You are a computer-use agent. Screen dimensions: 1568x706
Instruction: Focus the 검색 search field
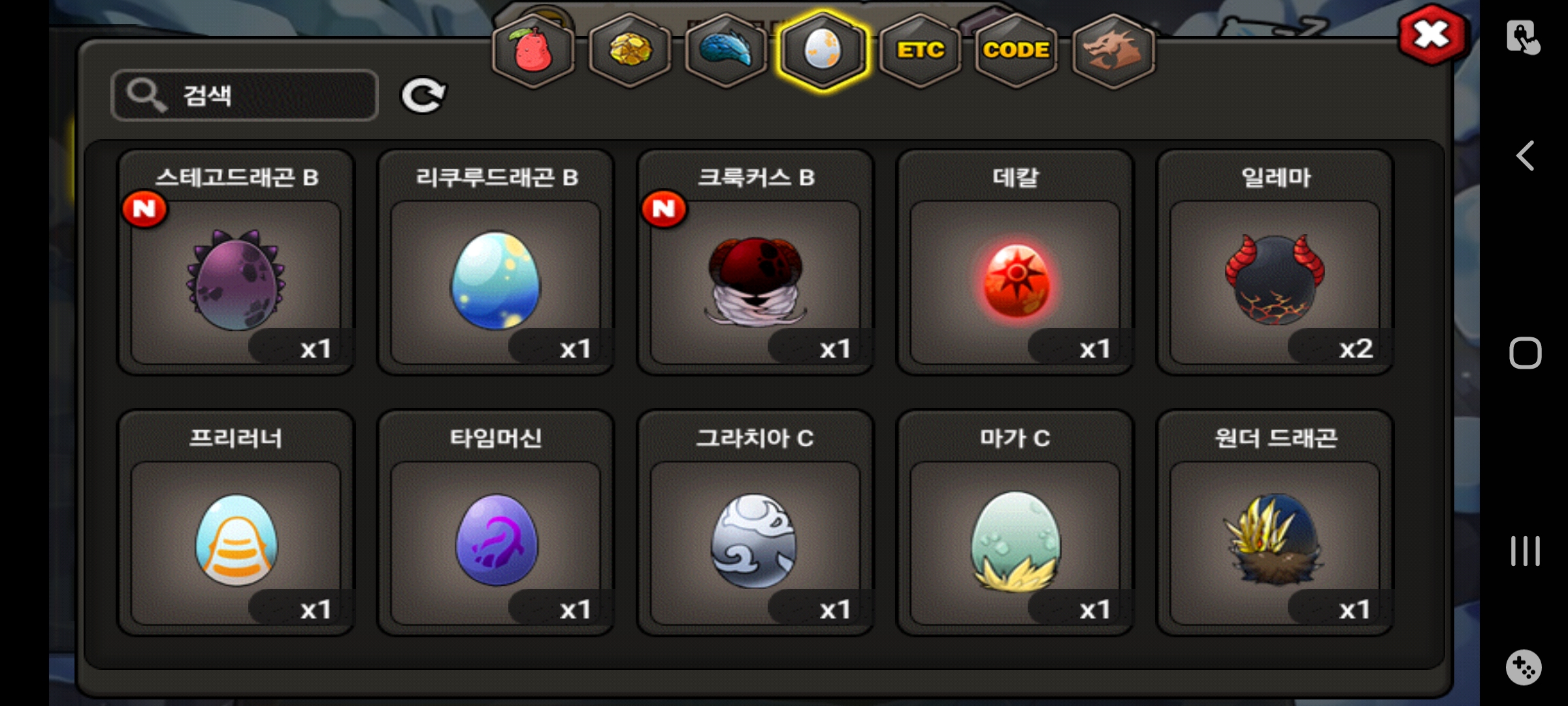(245, 95)
